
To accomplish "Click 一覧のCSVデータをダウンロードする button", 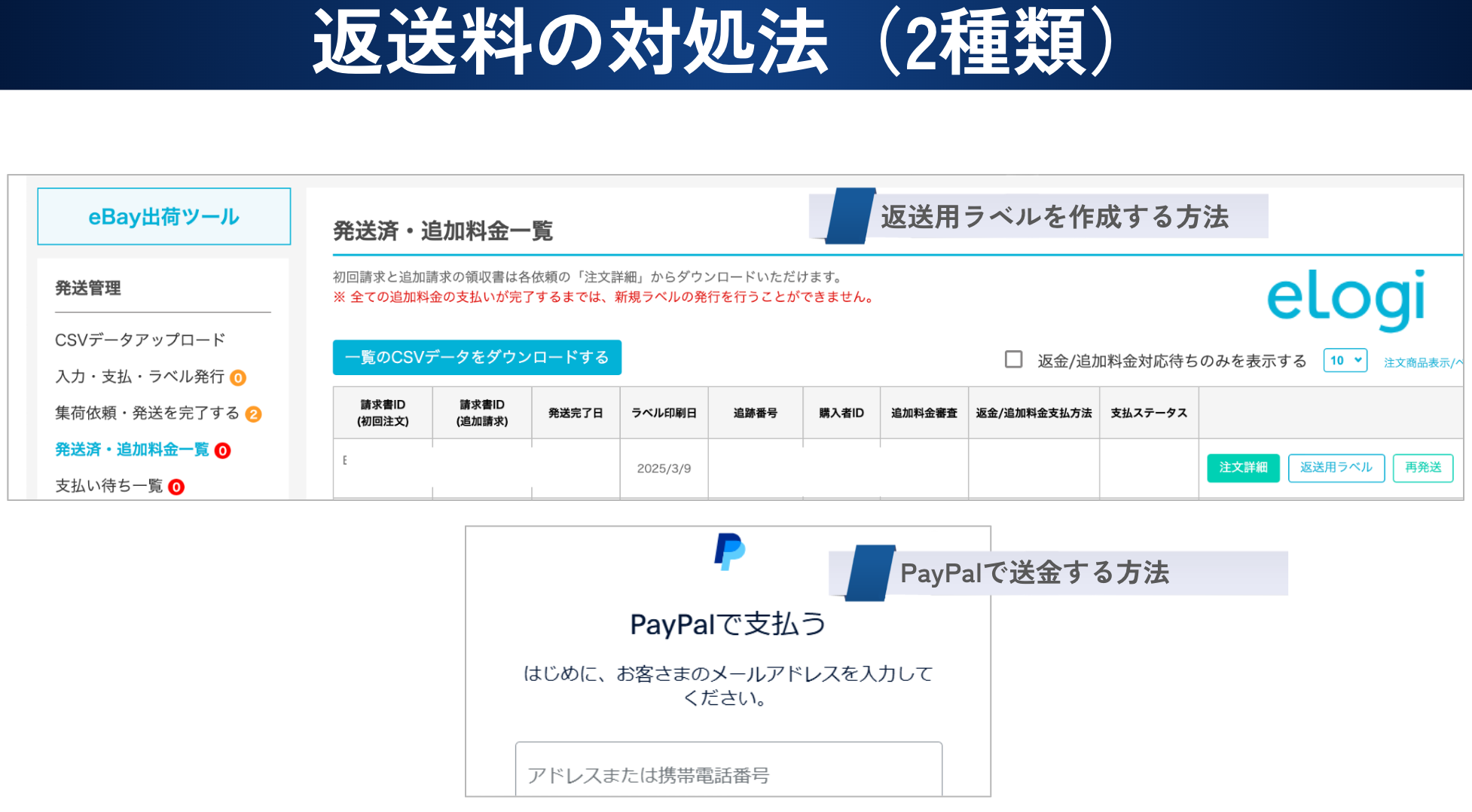I will 477,357.
